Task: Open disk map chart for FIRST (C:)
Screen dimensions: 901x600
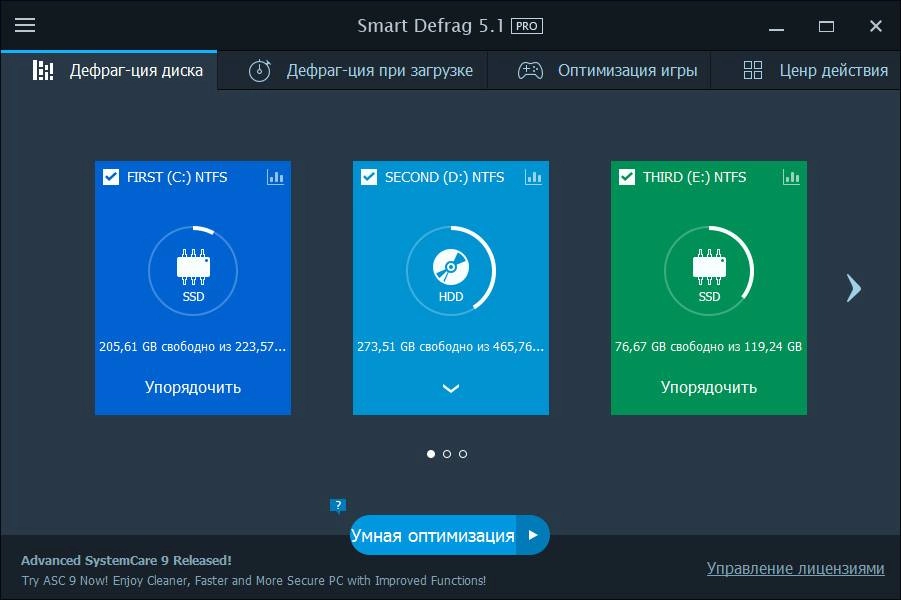Action: (275, 177)
